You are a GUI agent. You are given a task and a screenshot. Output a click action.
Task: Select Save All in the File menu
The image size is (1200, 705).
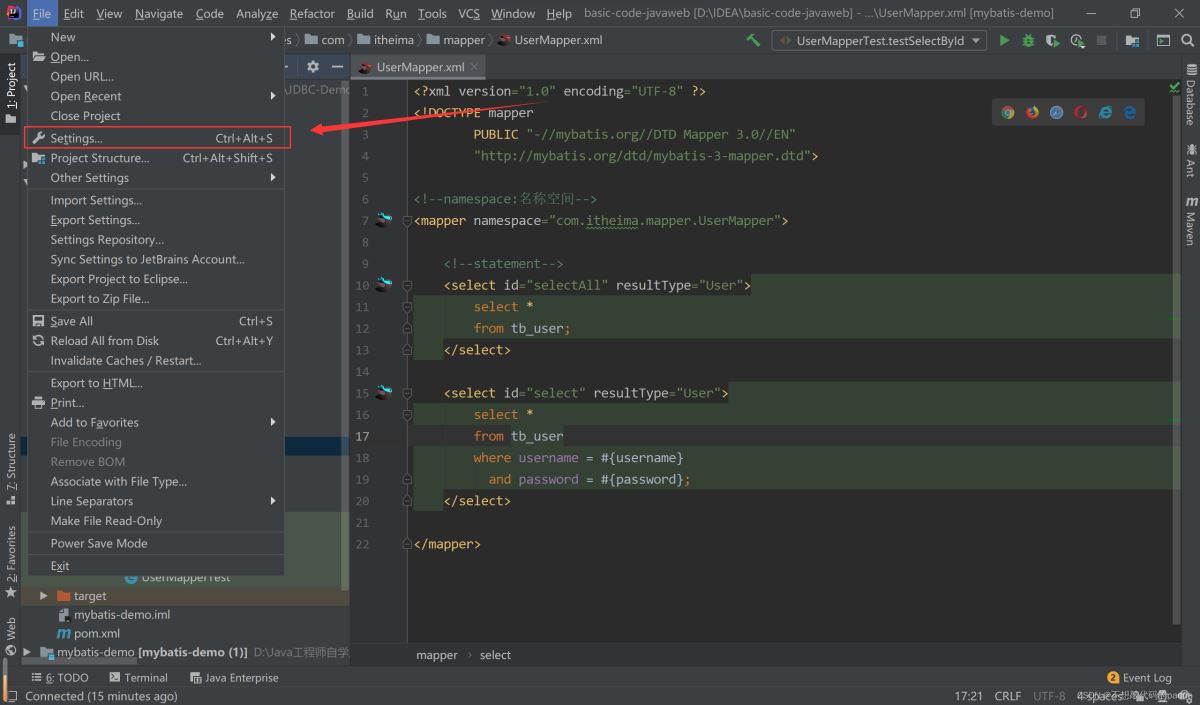tap(155, 321)
